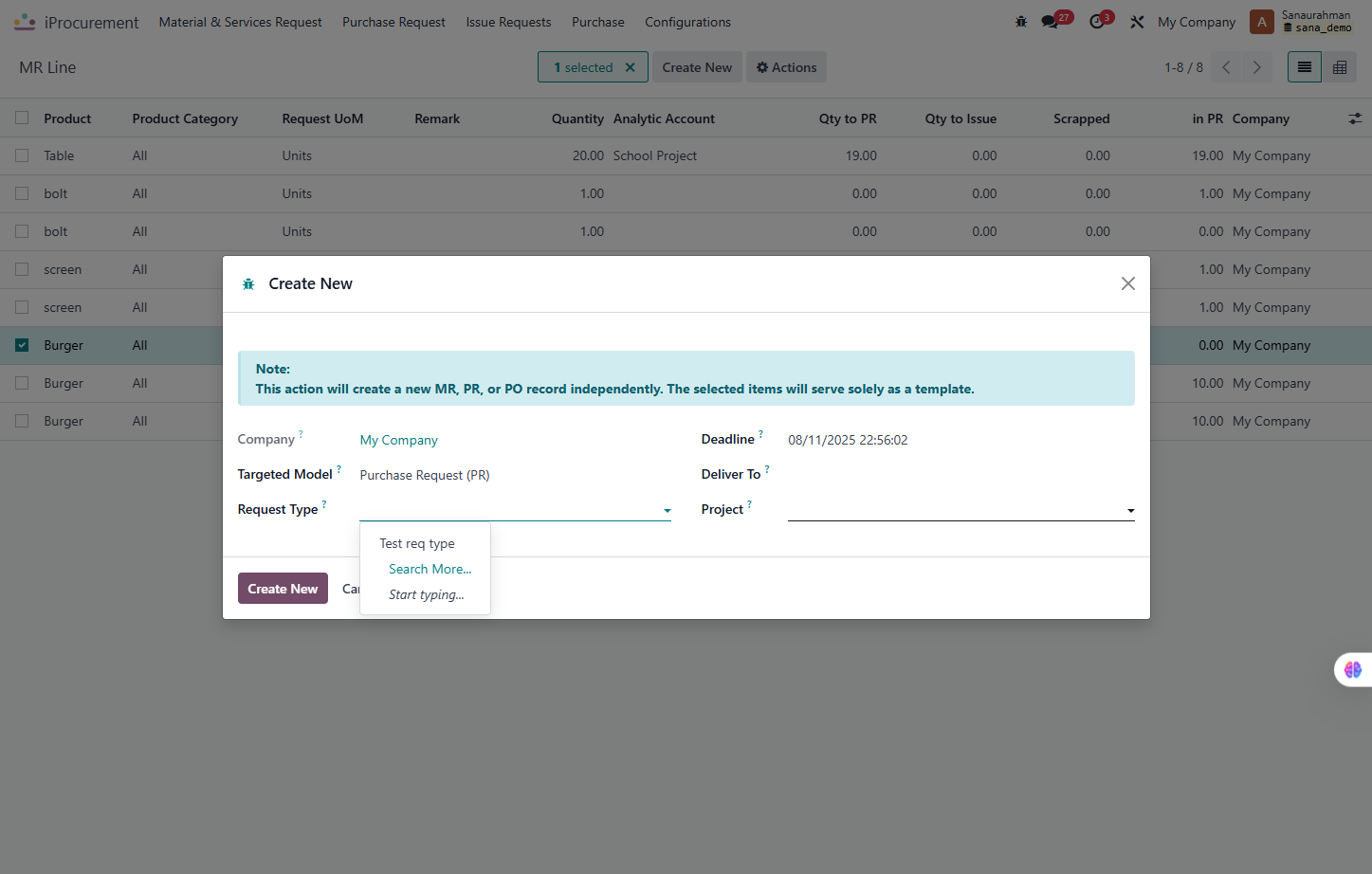Click Create New button in toolbar

(x=697, y=67)
